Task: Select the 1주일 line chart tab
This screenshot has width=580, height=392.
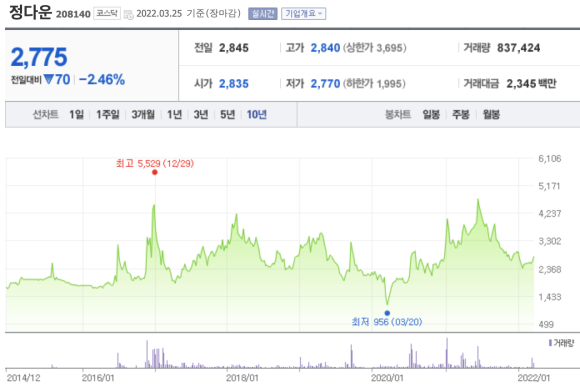Action: (x=108, y=115)
